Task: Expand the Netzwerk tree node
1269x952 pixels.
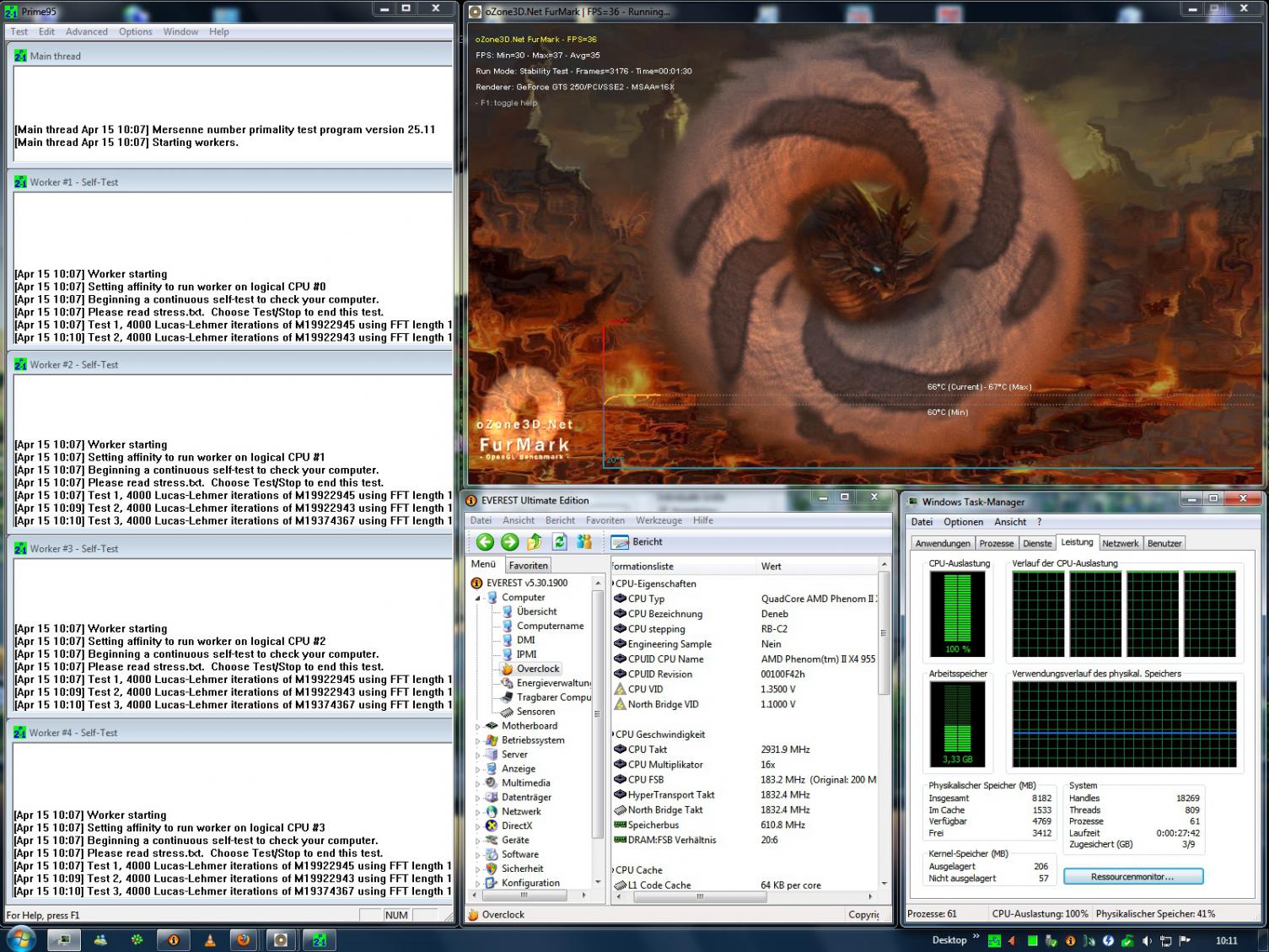Action: pyautogui.click(x=478, y=812)
